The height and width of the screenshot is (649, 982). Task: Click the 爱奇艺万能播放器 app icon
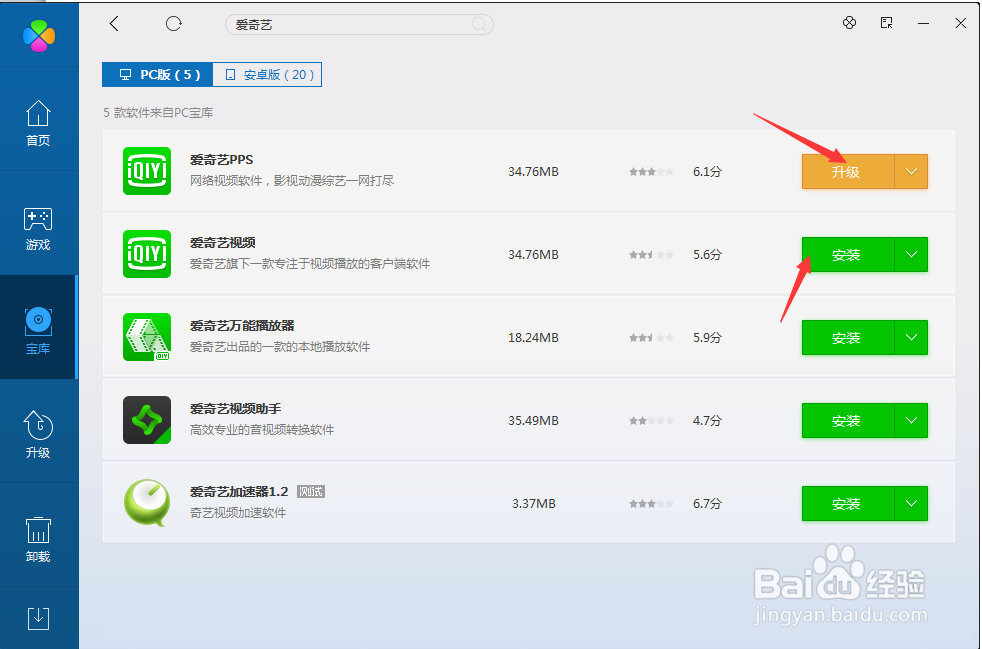(147, 337)
